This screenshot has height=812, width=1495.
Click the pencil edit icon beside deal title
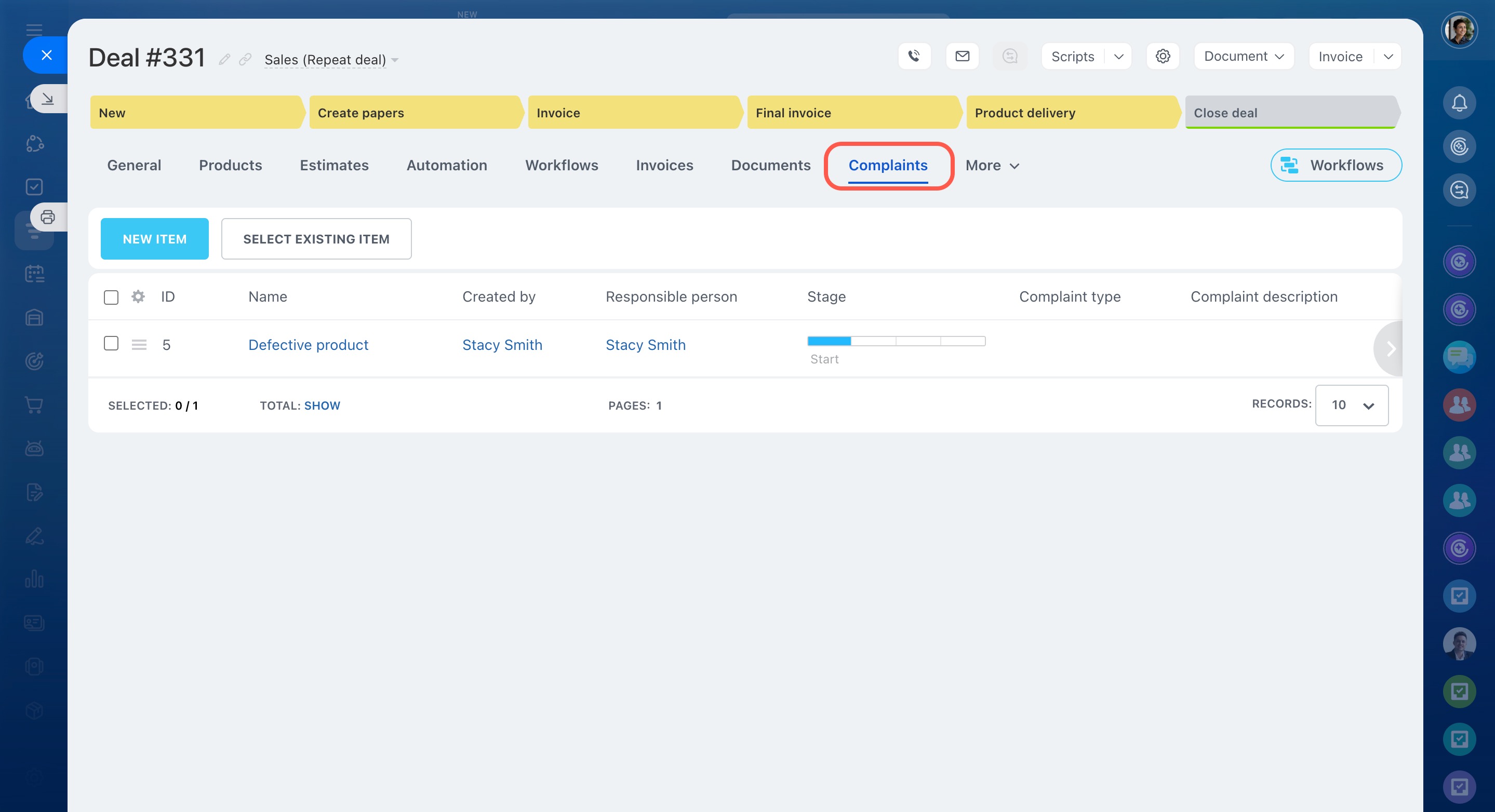point(224,59)
